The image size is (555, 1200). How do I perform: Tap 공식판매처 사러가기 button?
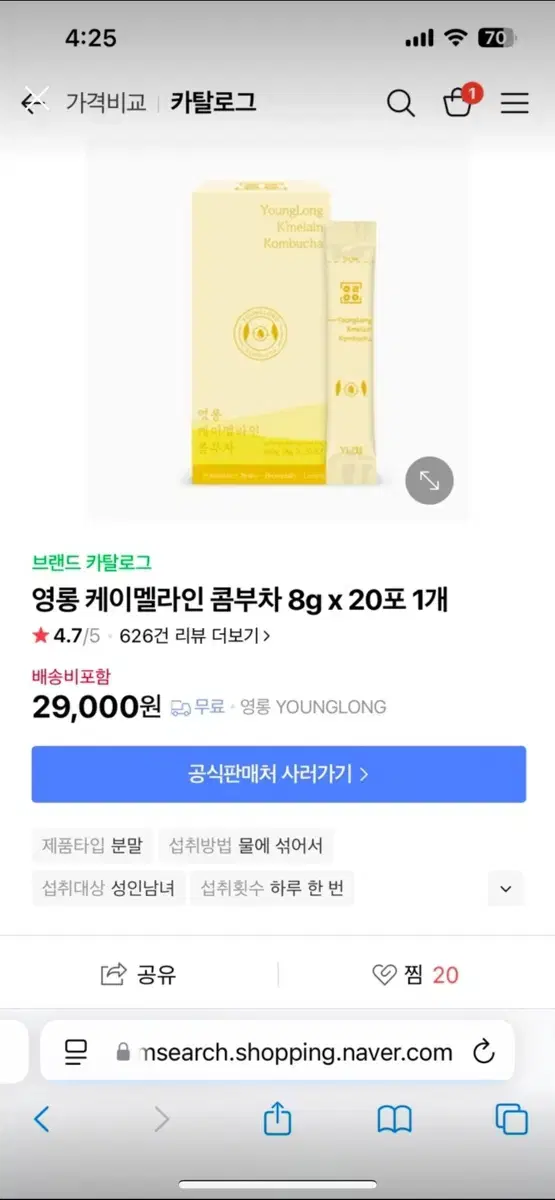pyautogui.click(x=278, y=774)
